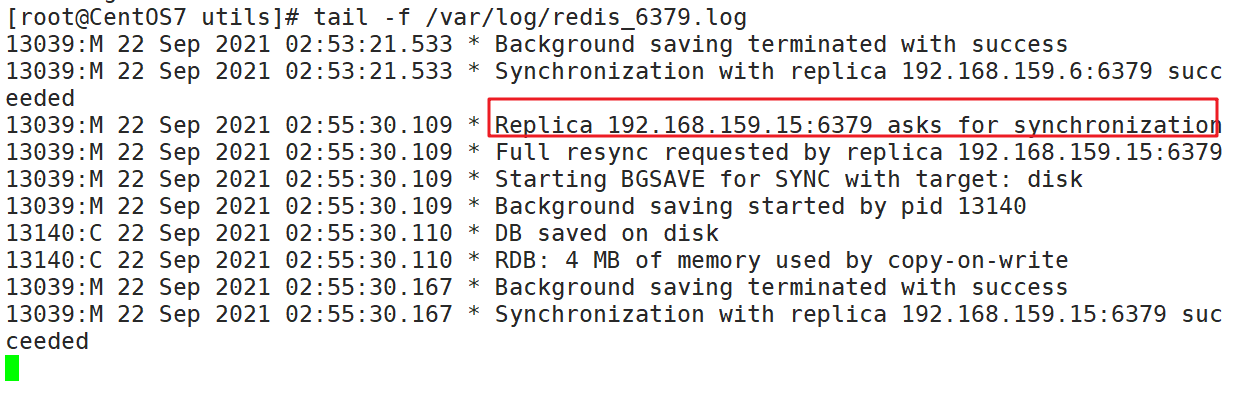This screenshot has height=404, width=1236.
Task: Click the green terminal cursor block
Action: tap(12, 369)
